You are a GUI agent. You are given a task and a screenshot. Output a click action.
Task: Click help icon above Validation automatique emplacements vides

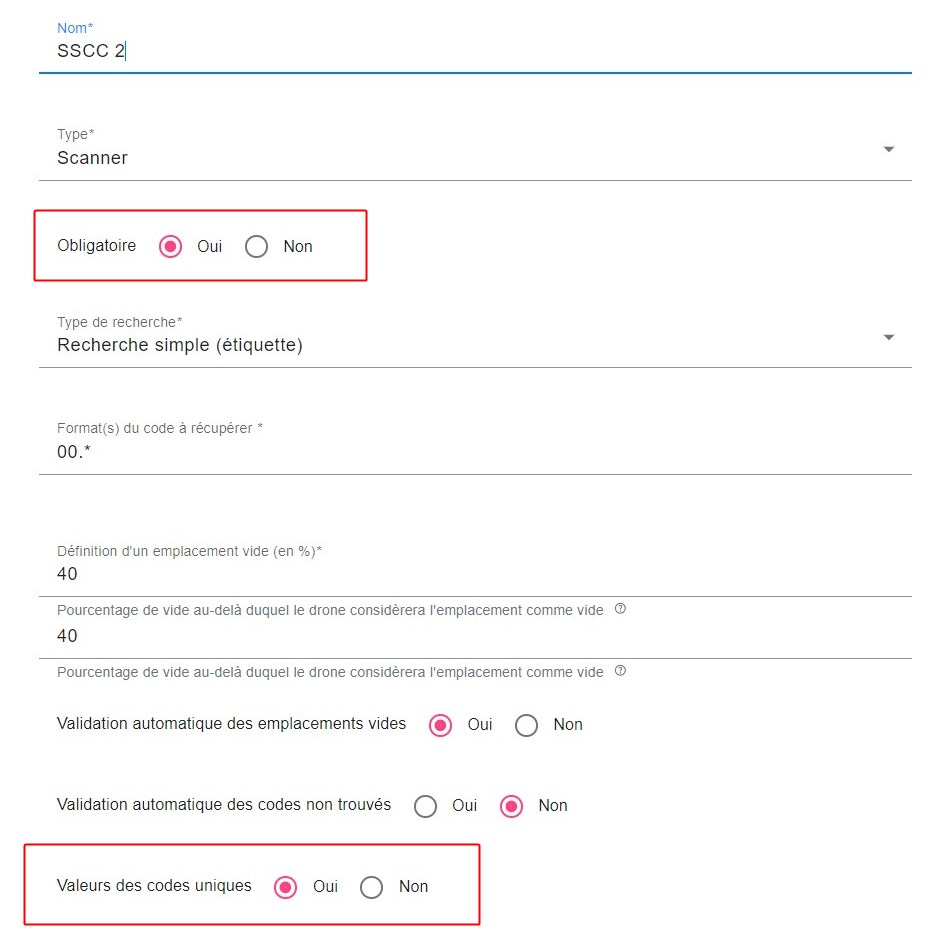(x=620, y=671)
